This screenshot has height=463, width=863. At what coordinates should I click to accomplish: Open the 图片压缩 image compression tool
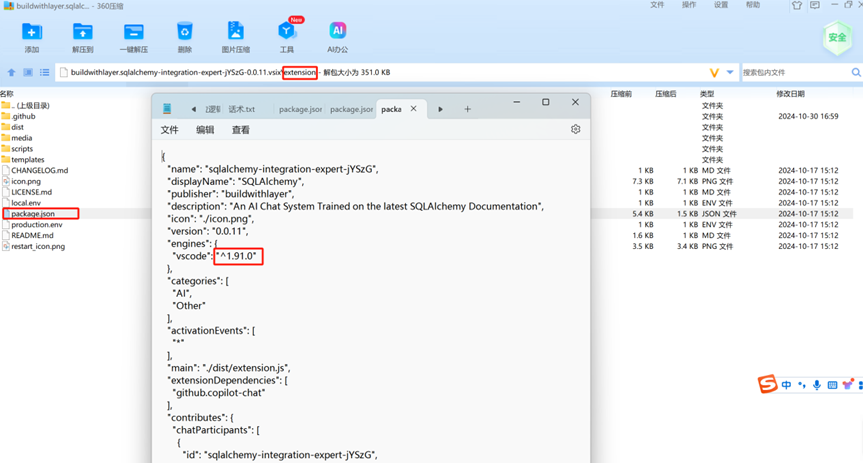tap(236, 35)
